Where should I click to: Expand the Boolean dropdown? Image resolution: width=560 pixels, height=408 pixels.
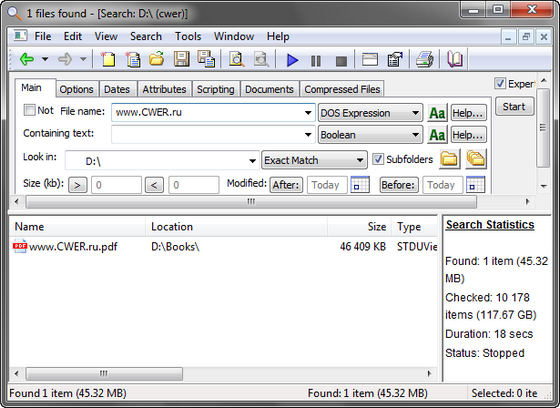click(370, 135)
